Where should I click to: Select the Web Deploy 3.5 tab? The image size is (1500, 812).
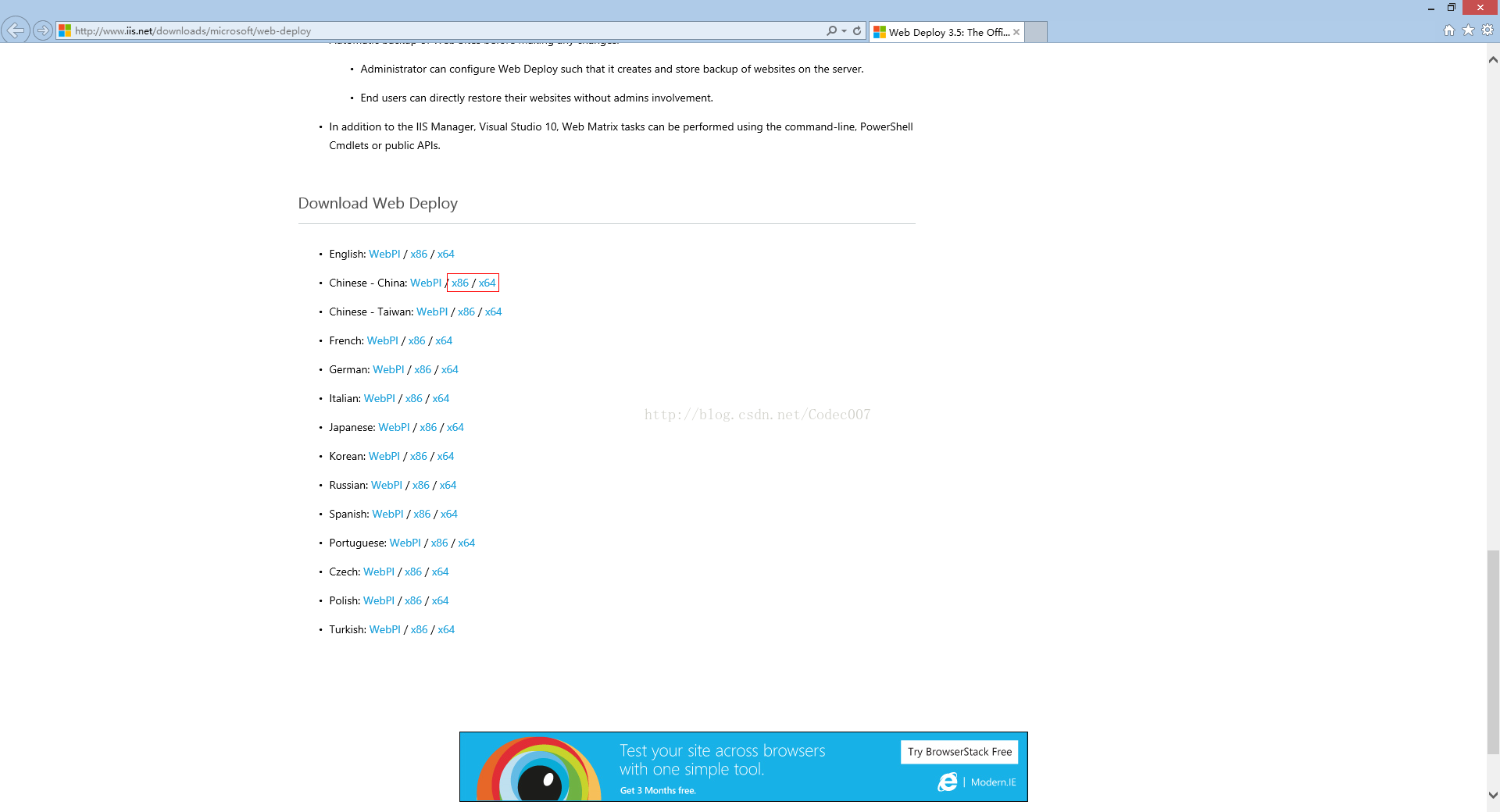948,32
